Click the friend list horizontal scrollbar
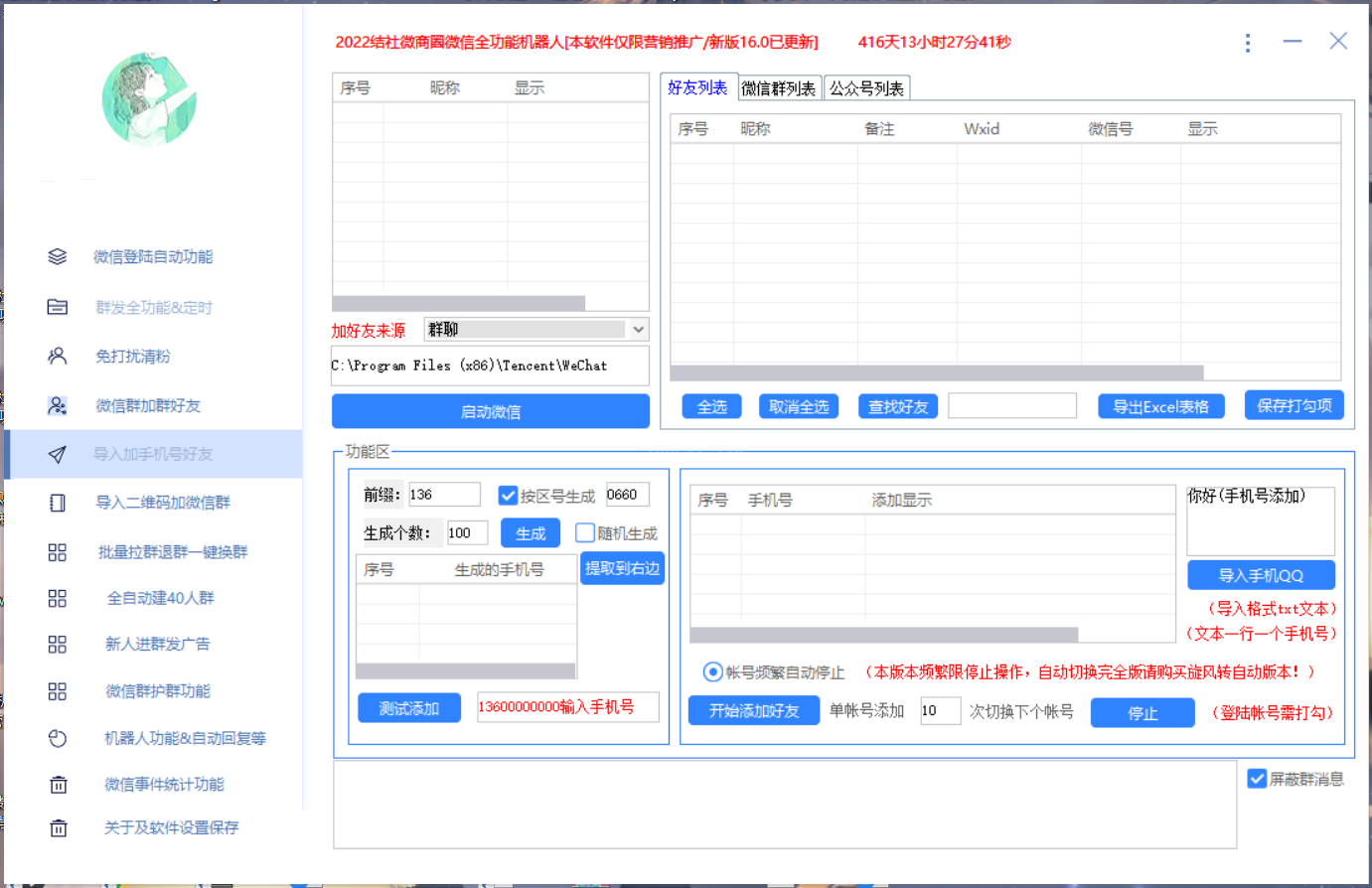 pyautogui.click(x=936, y=373)
